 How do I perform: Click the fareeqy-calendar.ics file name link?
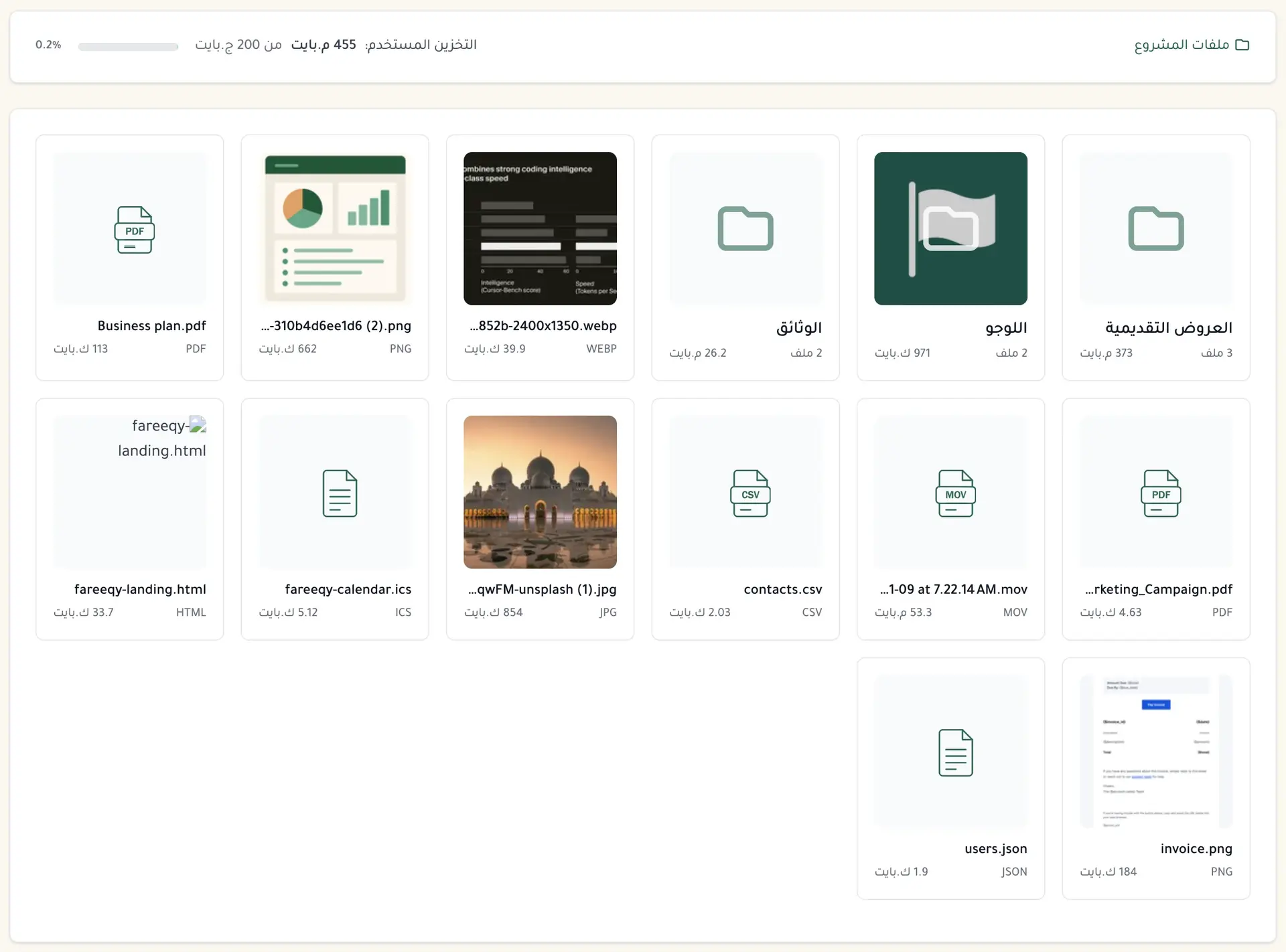coord(348,589)
